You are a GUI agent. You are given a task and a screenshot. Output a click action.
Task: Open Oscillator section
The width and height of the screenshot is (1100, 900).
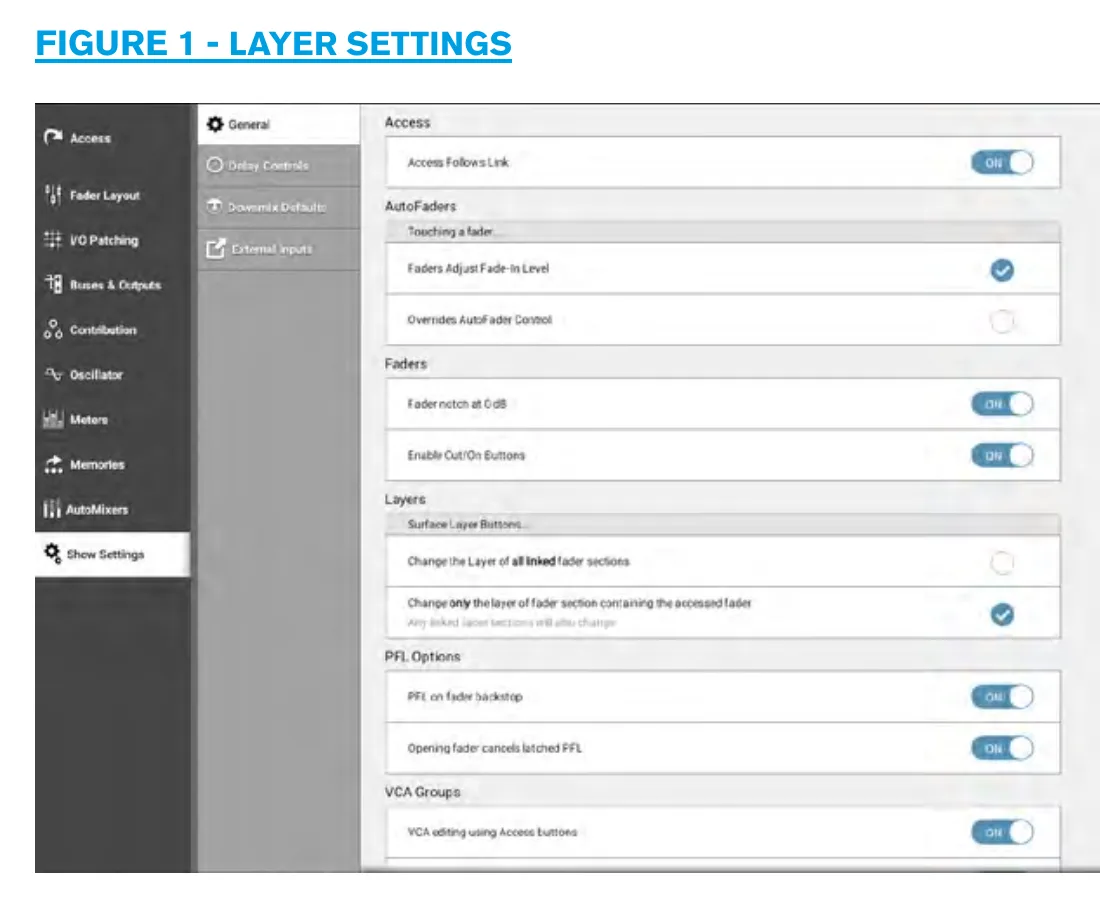[x=112, y=375]
